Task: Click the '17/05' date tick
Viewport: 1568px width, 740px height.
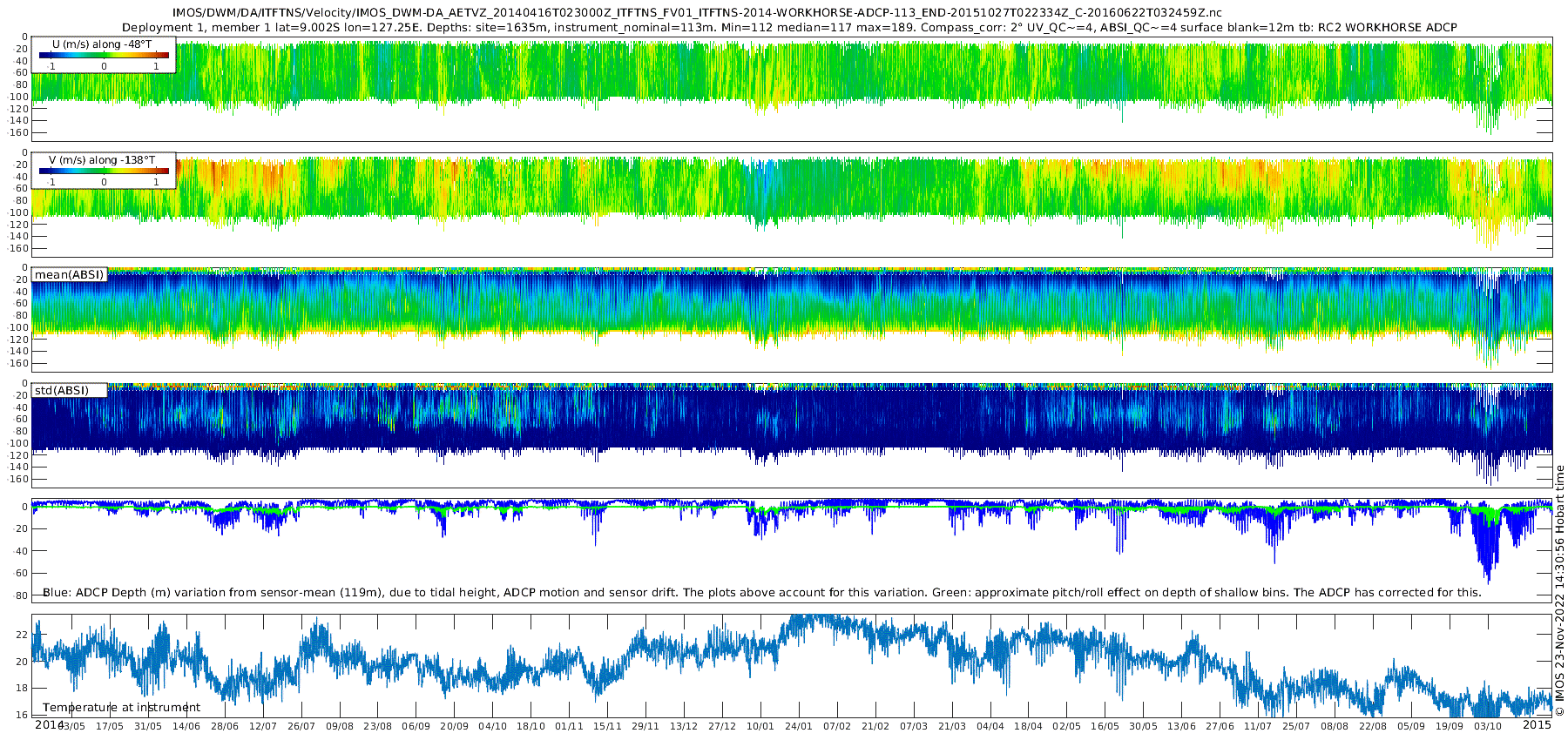Action: tap(110, 727)
